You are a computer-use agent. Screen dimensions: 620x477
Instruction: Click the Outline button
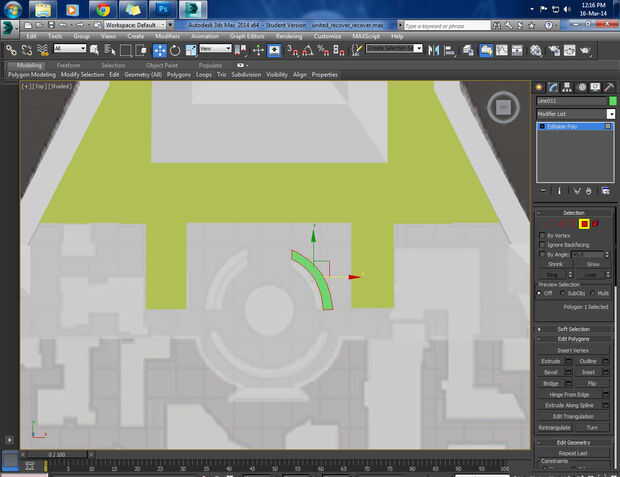pos(588,362)
